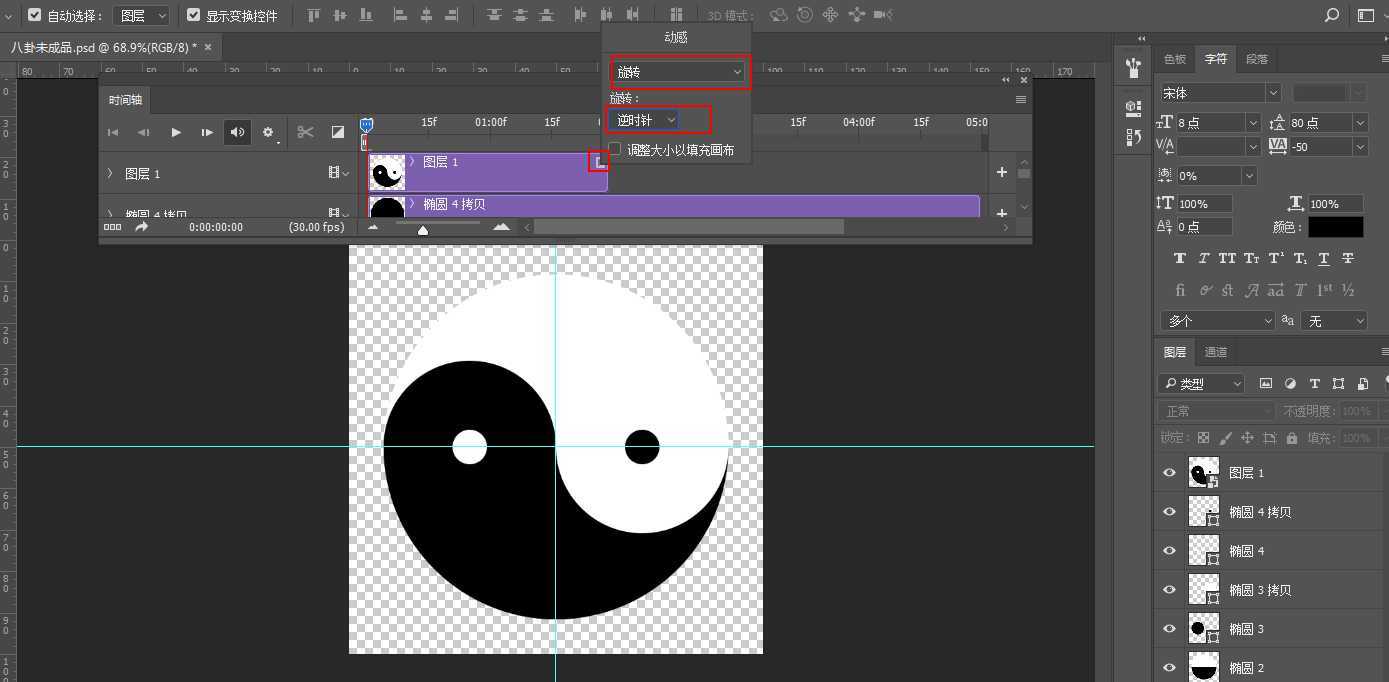The image size is (1389, 682).
Task: Click the black text 颜色 swatch
Action: pyautogui.click(x=1335, y=227)
